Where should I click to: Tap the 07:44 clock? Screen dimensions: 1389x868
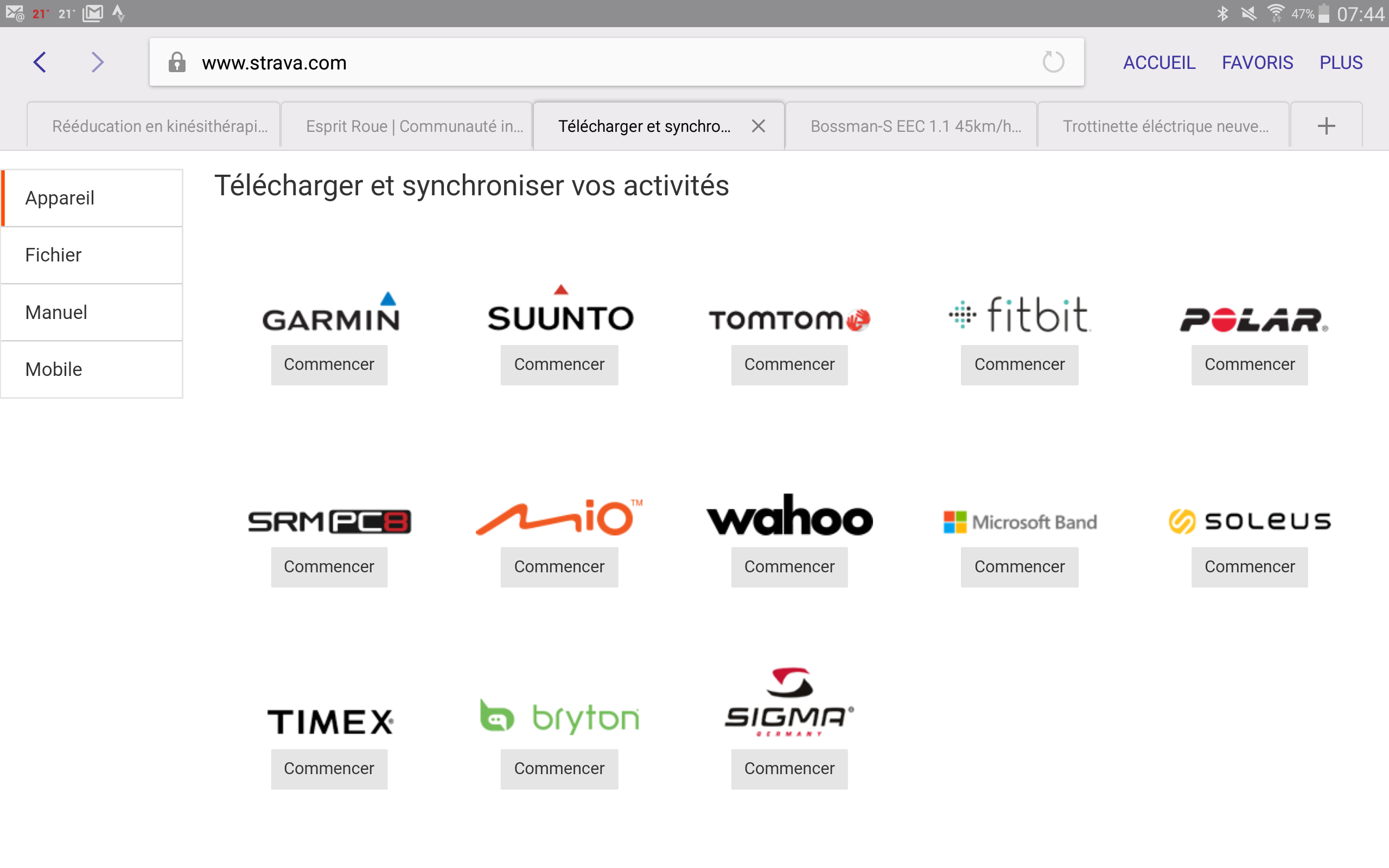click(x=1360, y=14)
